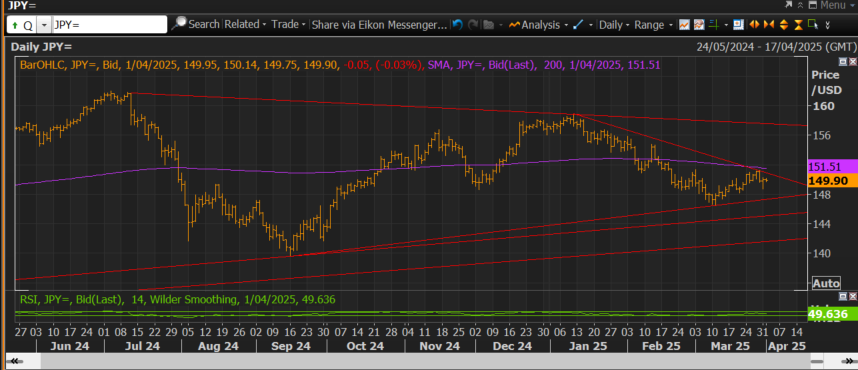The width and height of the screenshot is (858, 370).
Task: Open dropdown arrow beside drawing tool
Action: (591, 25)
